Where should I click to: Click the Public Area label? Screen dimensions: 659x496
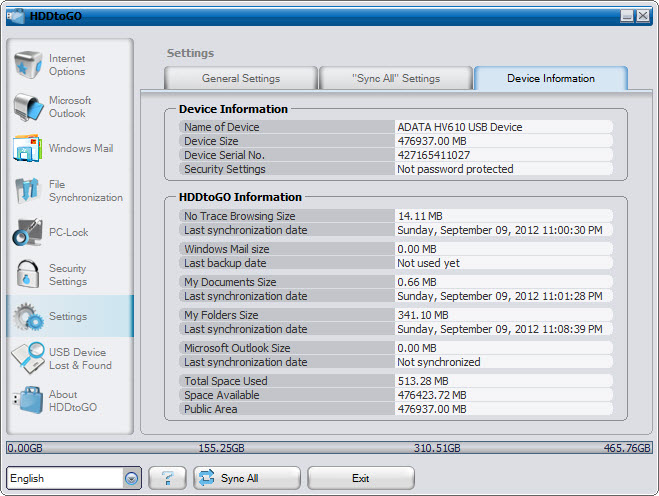pyautogui.click(x=211, y=409)
